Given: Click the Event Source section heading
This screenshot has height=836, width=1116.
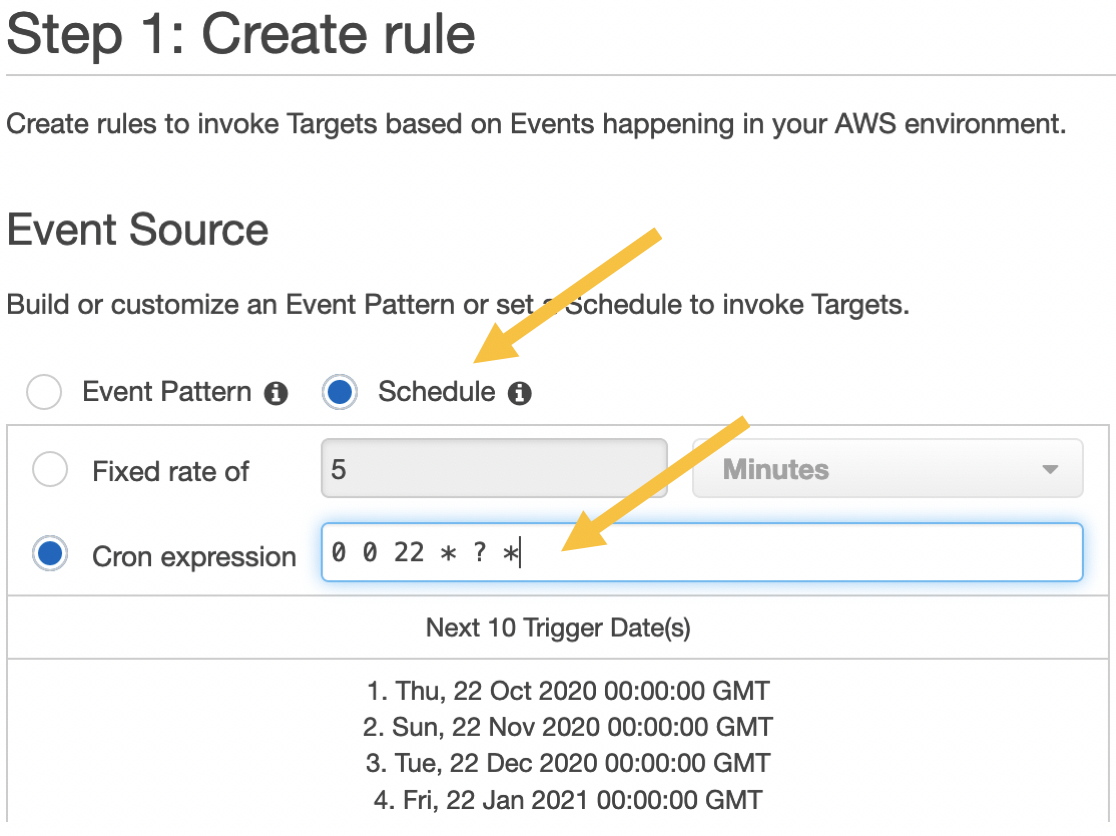Looking at the screenshot, I should pyautogui.click(x=138, y=230).
